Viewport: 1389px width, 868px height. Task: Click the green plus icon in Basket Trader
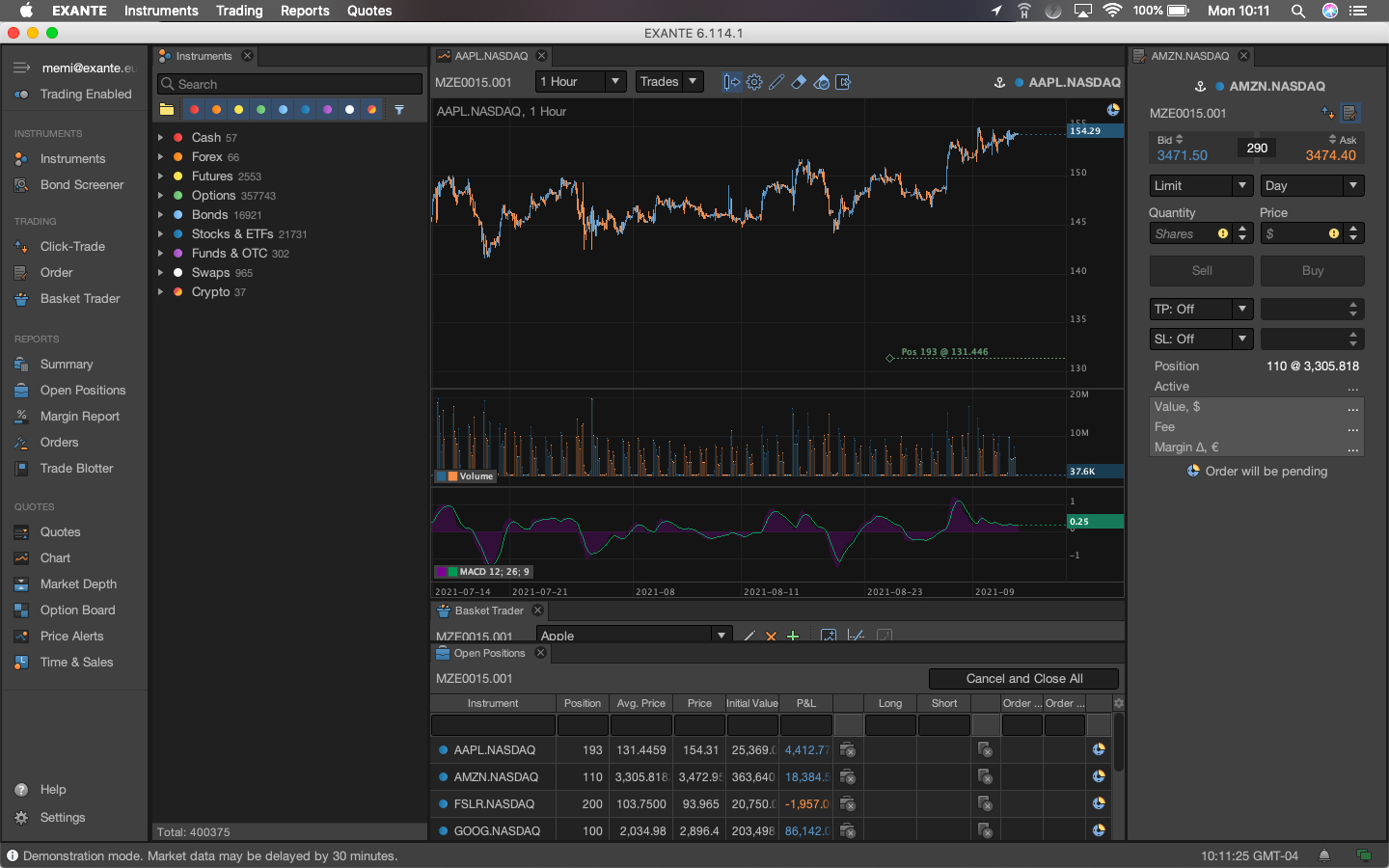pos(793,636)
